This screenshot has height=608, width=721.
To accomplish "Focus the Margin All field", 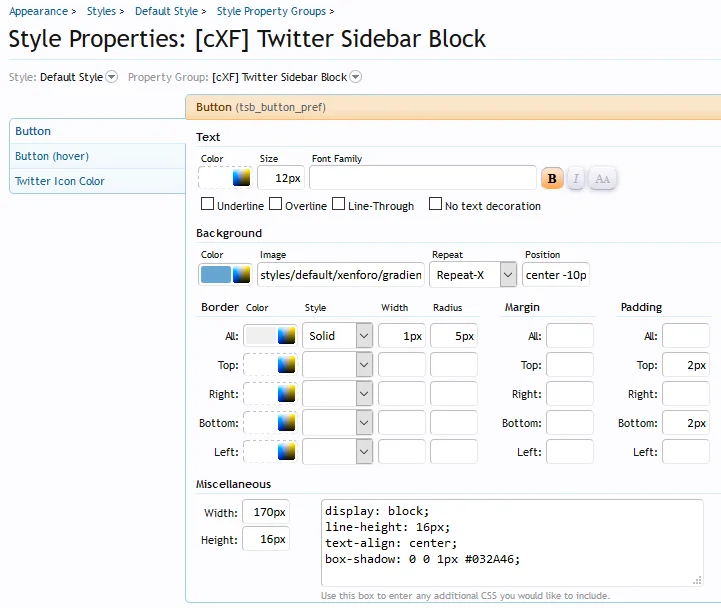I will (570, 336).
